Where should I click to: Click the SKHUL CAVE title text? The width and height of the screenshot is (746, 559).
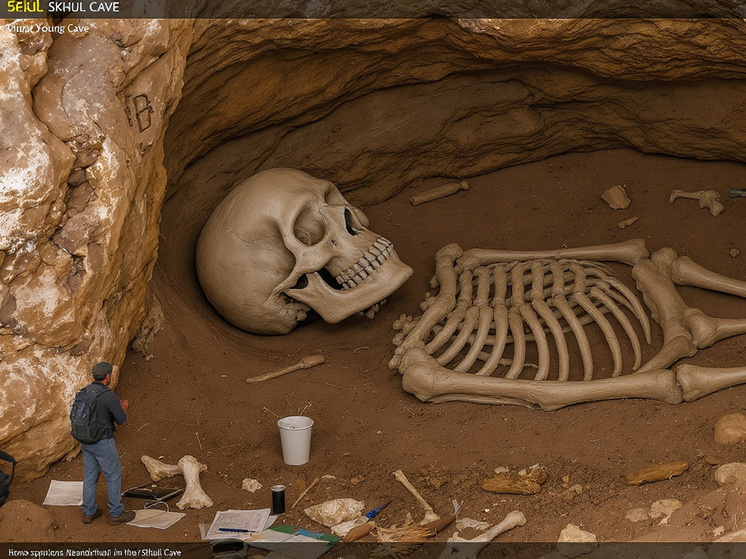[84, 8]
